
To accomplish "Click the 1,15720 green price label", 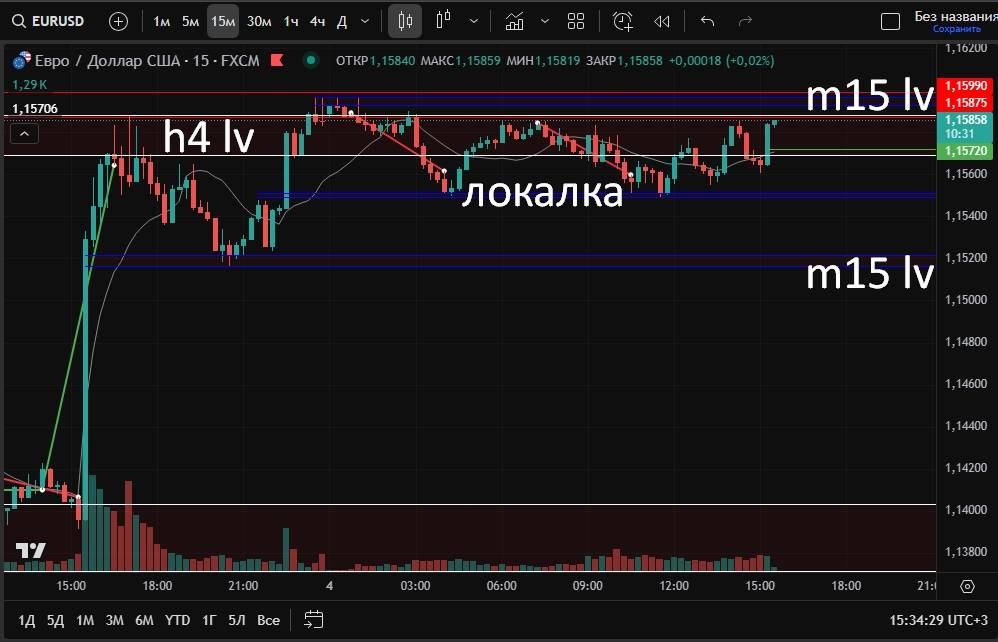I will click(x=964, y=150).
